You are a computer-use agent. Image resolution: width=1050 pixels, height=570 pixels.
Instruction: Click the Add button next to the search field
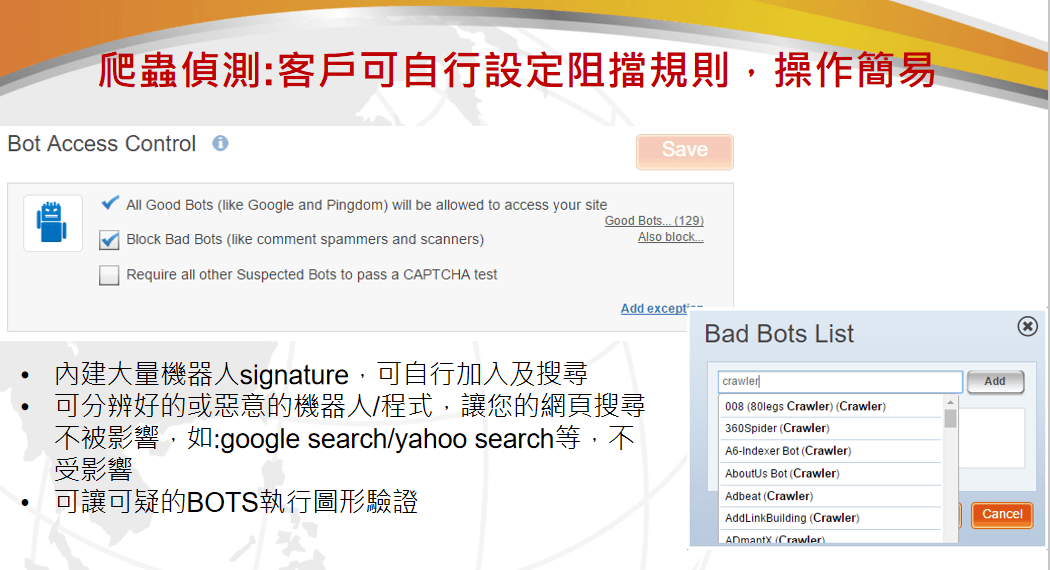tap(995, 381)
